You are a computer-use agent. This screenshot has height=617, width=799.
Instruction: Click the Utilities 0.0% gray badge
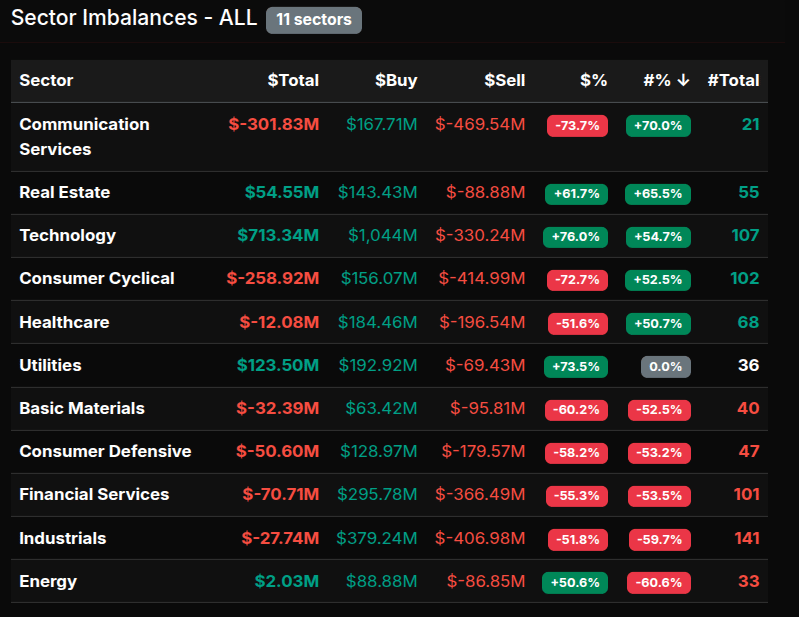[665, 367]
